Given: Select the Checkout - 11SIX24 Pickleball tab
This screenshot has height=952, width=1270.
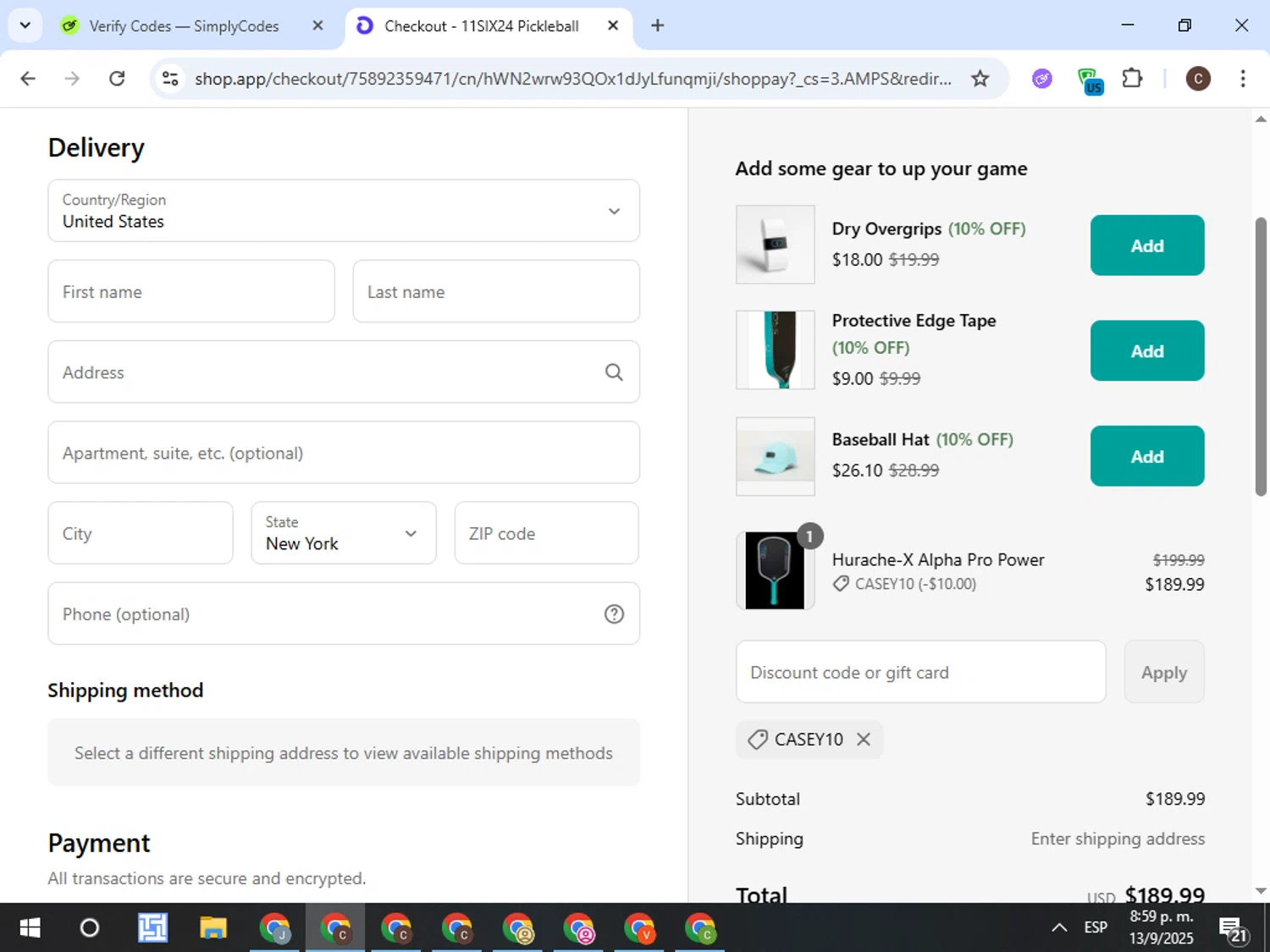Looking at the screenshot, I should (481, 26).
